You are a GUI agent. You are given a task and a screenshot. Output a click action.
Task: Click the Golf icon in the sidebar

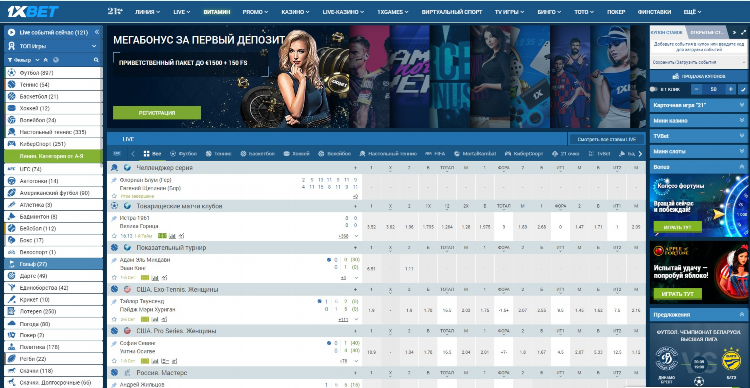(x=11, y=264)
